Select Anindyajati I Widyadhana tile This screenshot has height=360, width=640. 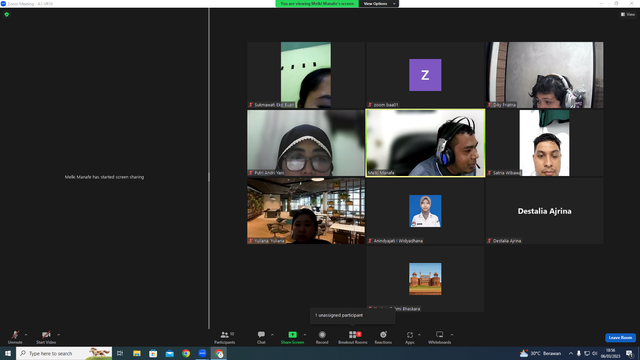[x=425, y=211]
